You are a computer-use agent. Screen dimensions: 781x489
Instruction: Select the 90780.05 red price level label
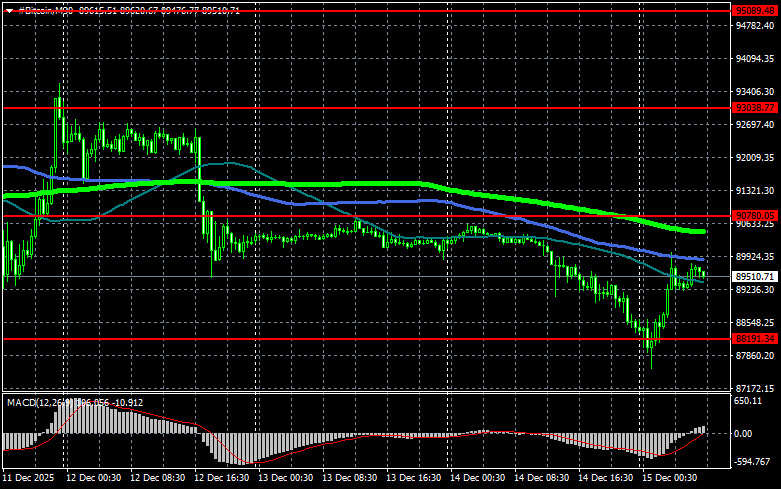[x=755, y=216]
